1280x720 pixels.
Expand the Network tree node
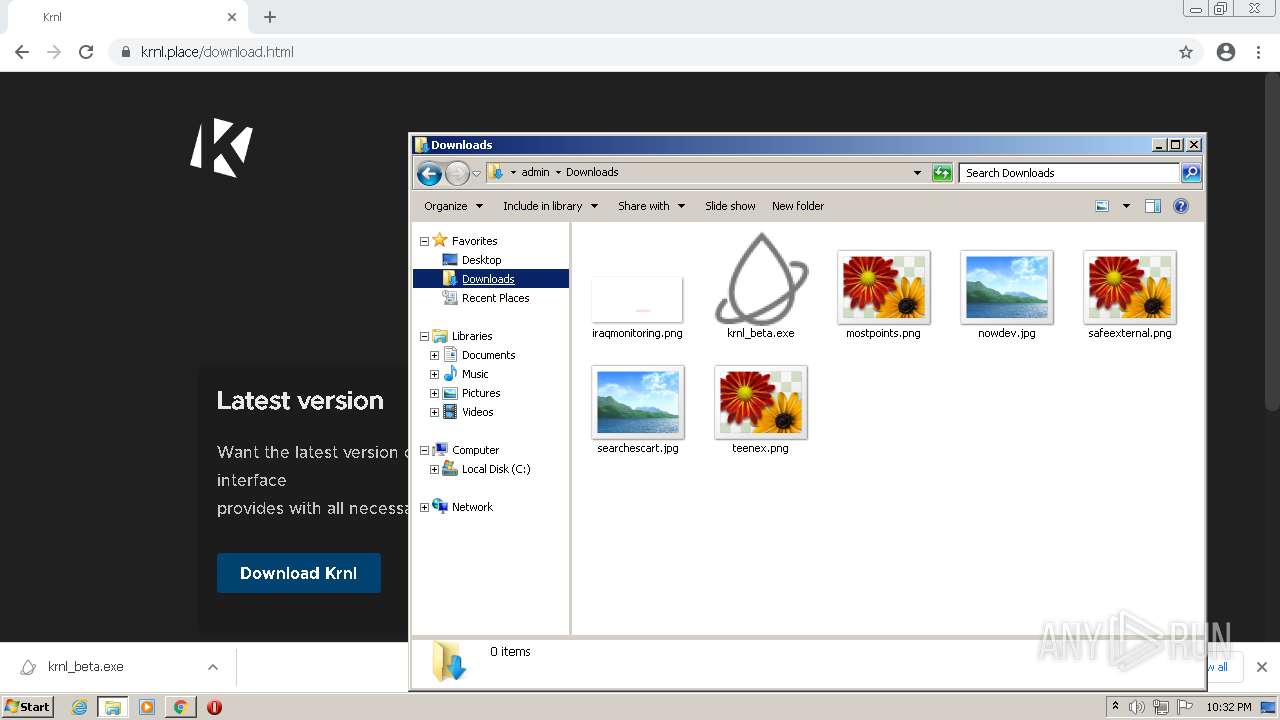424,507
